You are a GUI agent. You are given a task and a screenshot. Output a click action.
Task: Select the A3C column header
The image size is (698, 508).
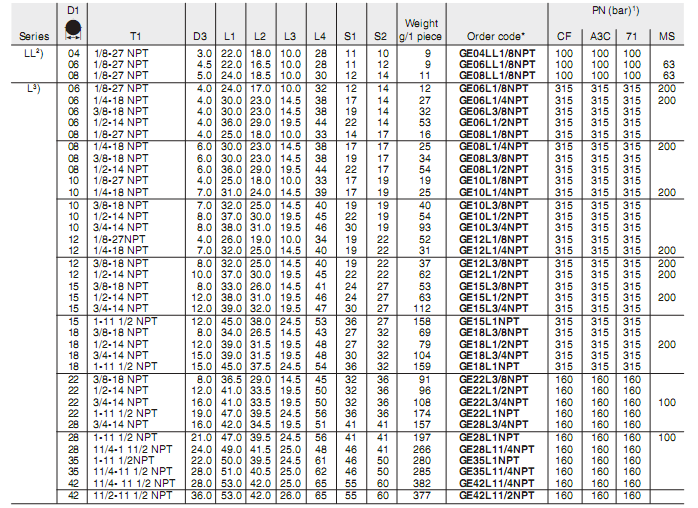pyautogui.click(x=600, y=36)
